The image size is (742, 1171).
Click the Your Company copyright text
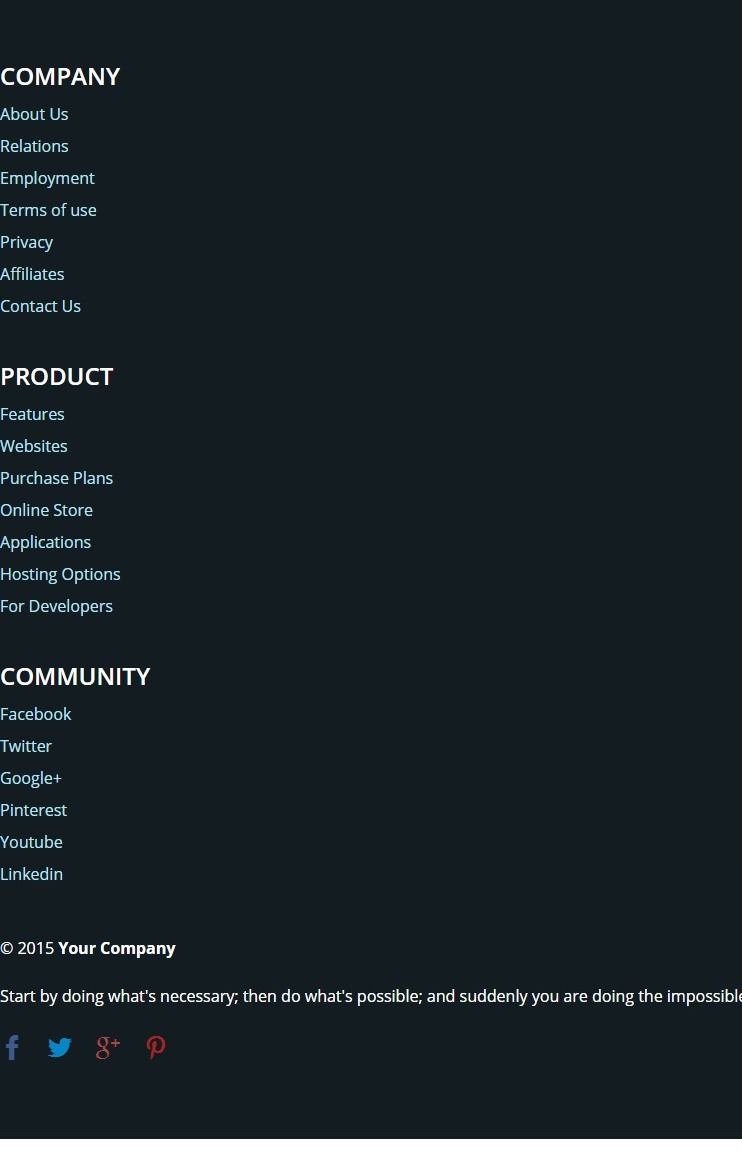point(116,948)
